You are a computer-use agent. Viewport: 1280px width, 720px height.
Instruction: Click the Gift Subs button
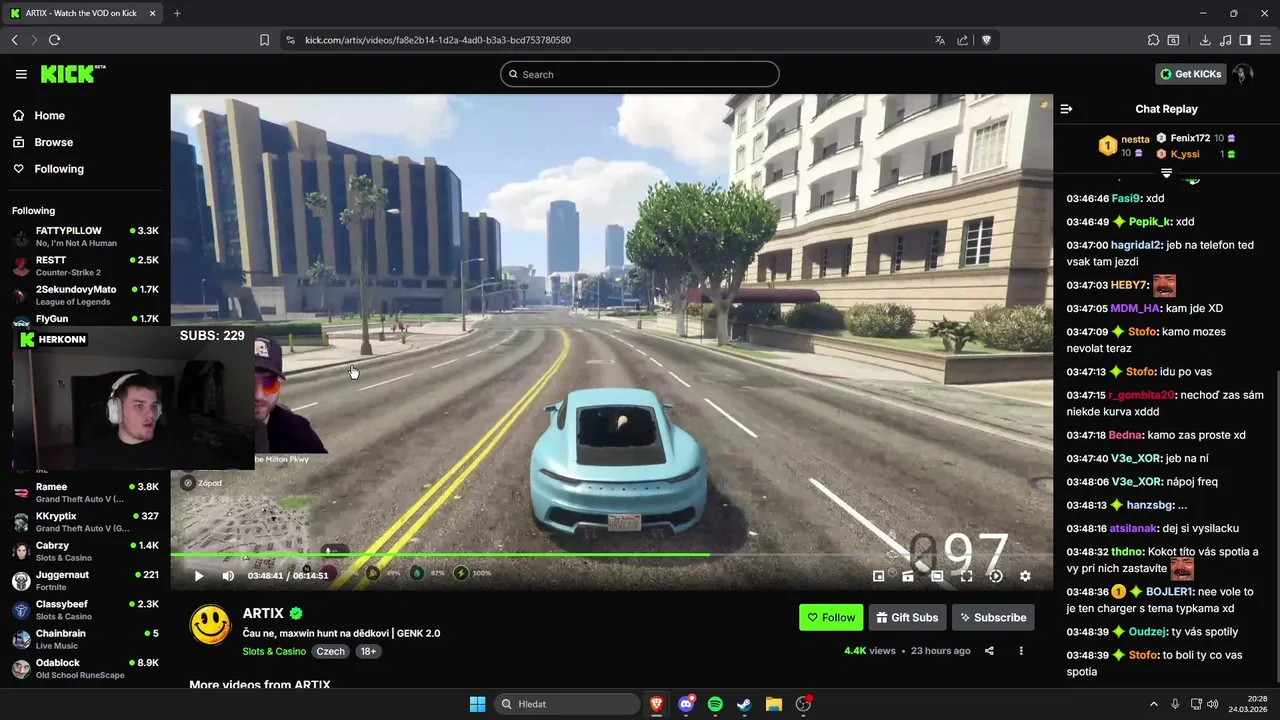point(907,617)
